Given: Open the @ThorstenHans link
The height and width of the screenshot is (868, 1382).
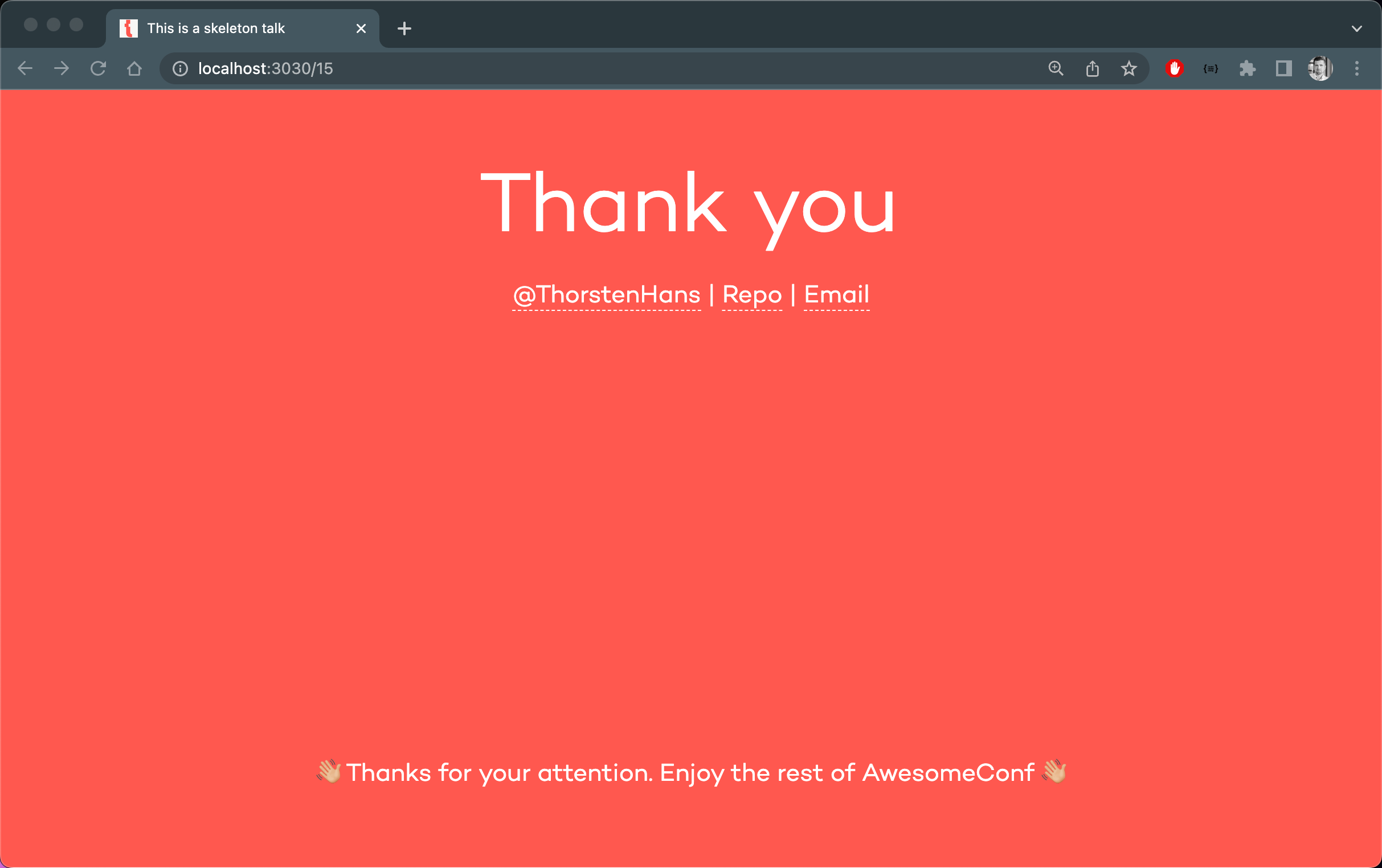Looking at the screenshot, I should coord(606,295).
